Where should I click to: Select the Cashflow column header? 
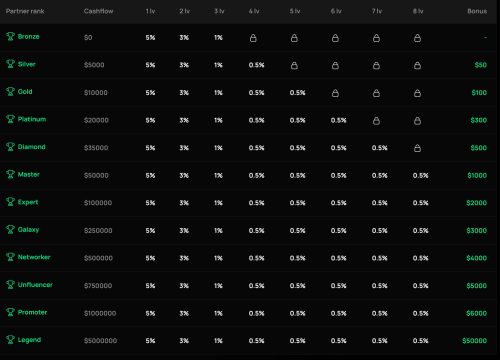click(x=99, y=11)
